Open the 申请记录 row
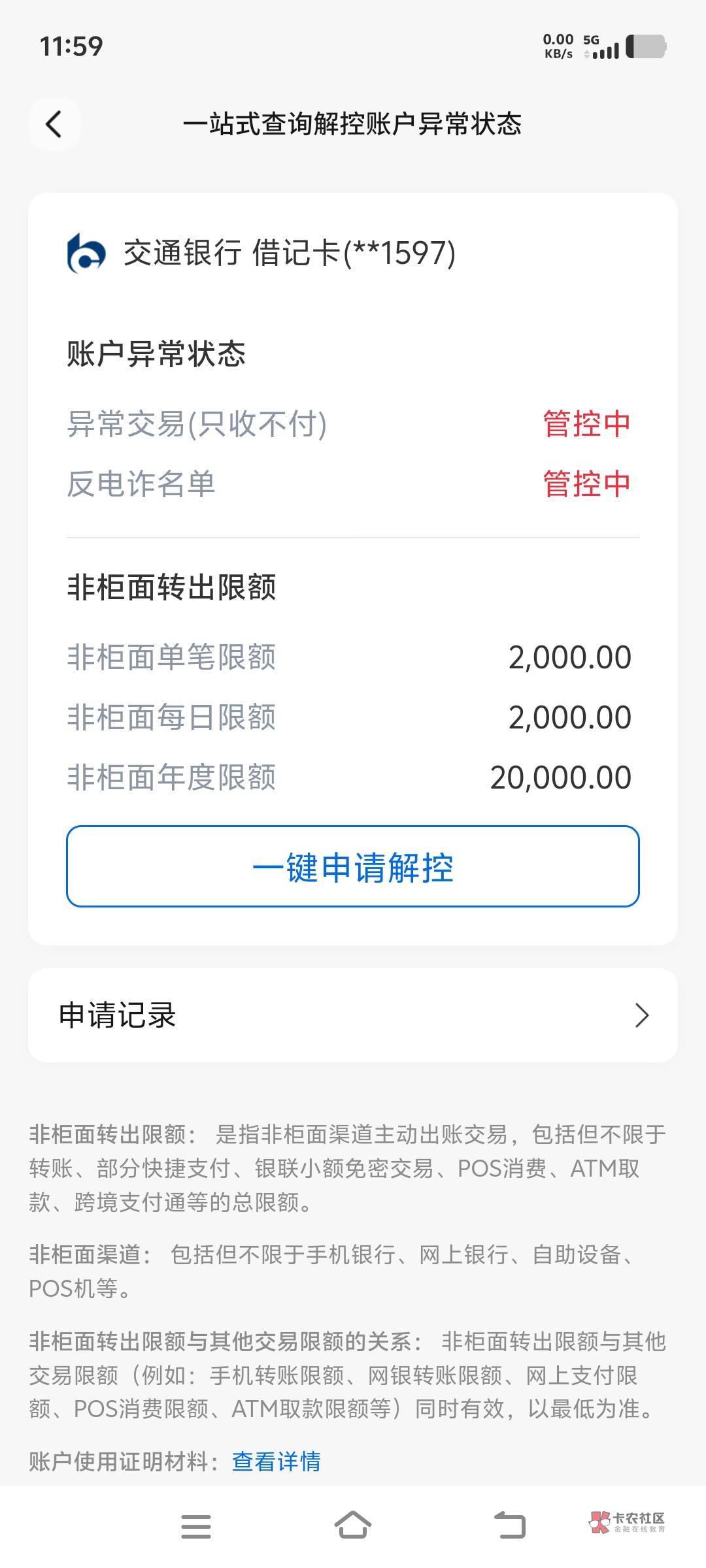This screenshot has height=1568, width=706. click(353, 1015)
